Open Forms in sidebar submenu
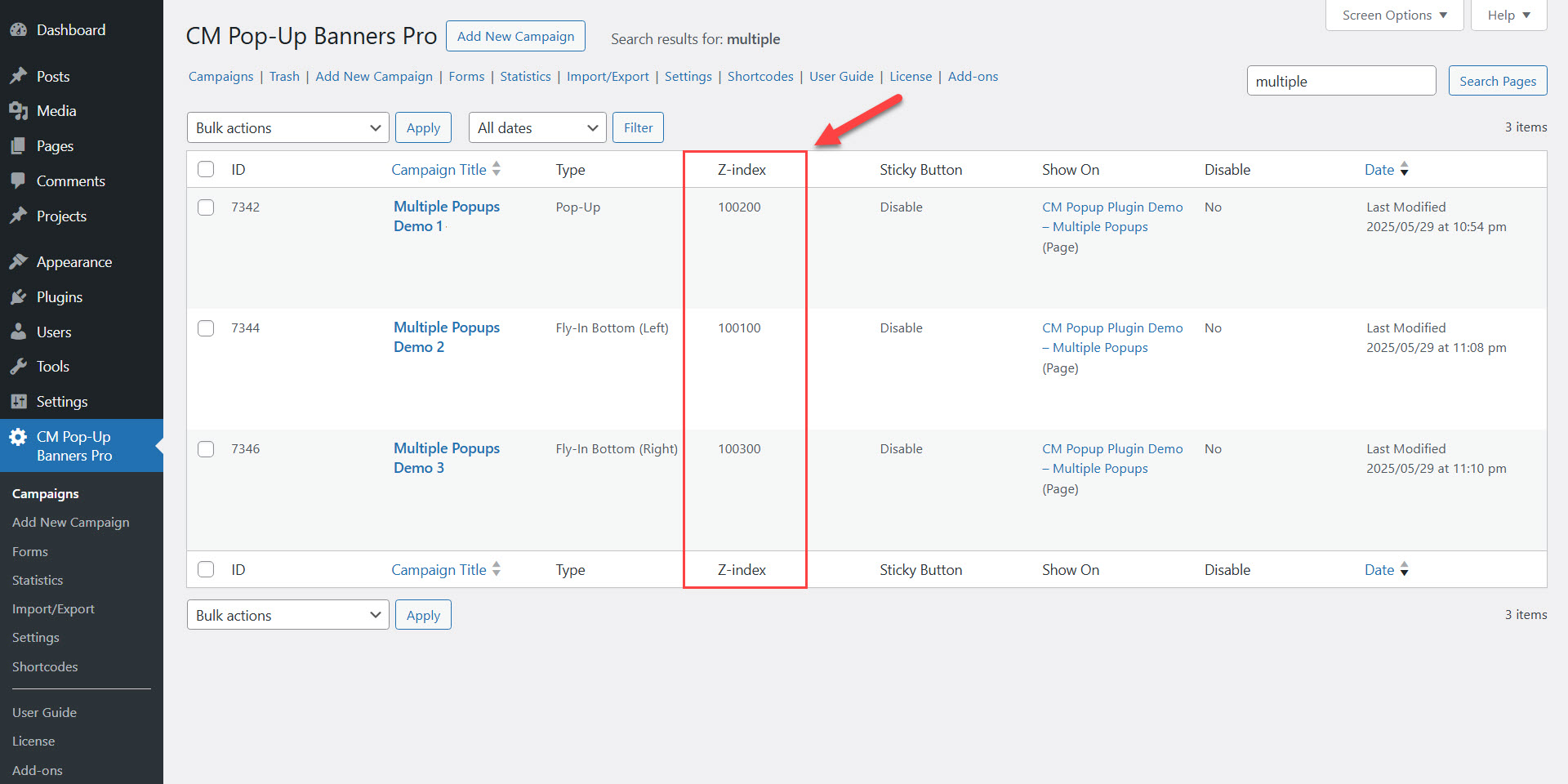1568x784 pixels. (x=30, y=552)
